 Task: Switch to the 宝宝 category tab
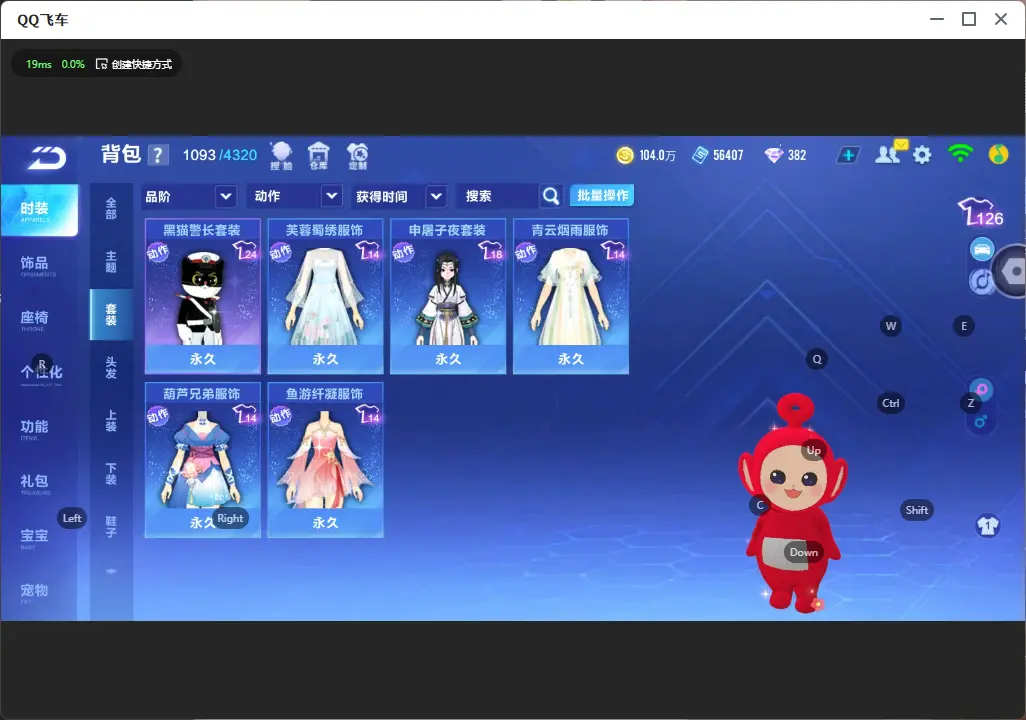38,537
